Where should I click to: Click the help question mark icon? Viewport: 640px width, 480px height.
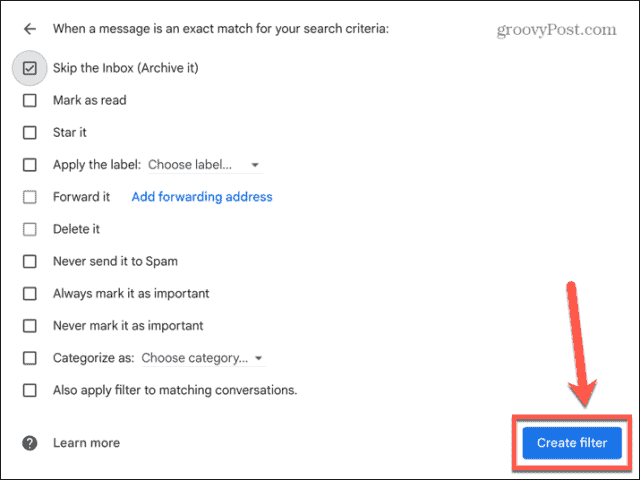pyautogui.click(x=30, y=443)
